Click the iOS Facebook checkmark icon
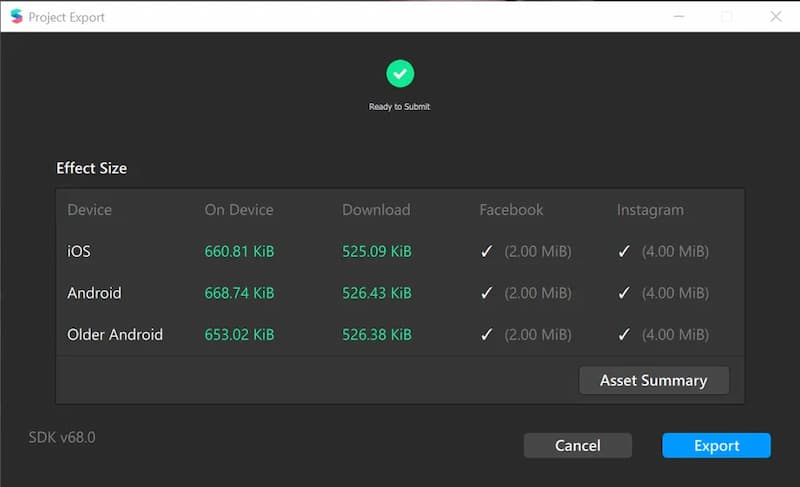Viewport: 800px width, 487px height. coord(487,251)
